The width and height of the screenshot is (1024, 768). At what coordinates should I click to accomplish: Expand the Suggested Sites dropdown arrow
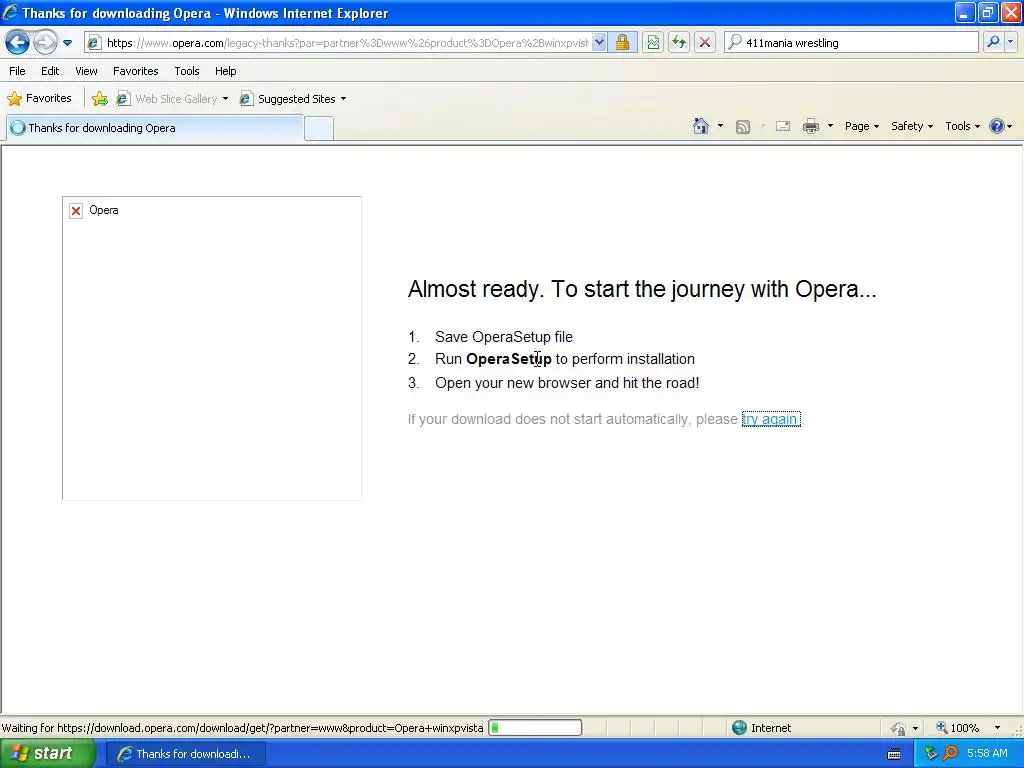tap(344, 99)
